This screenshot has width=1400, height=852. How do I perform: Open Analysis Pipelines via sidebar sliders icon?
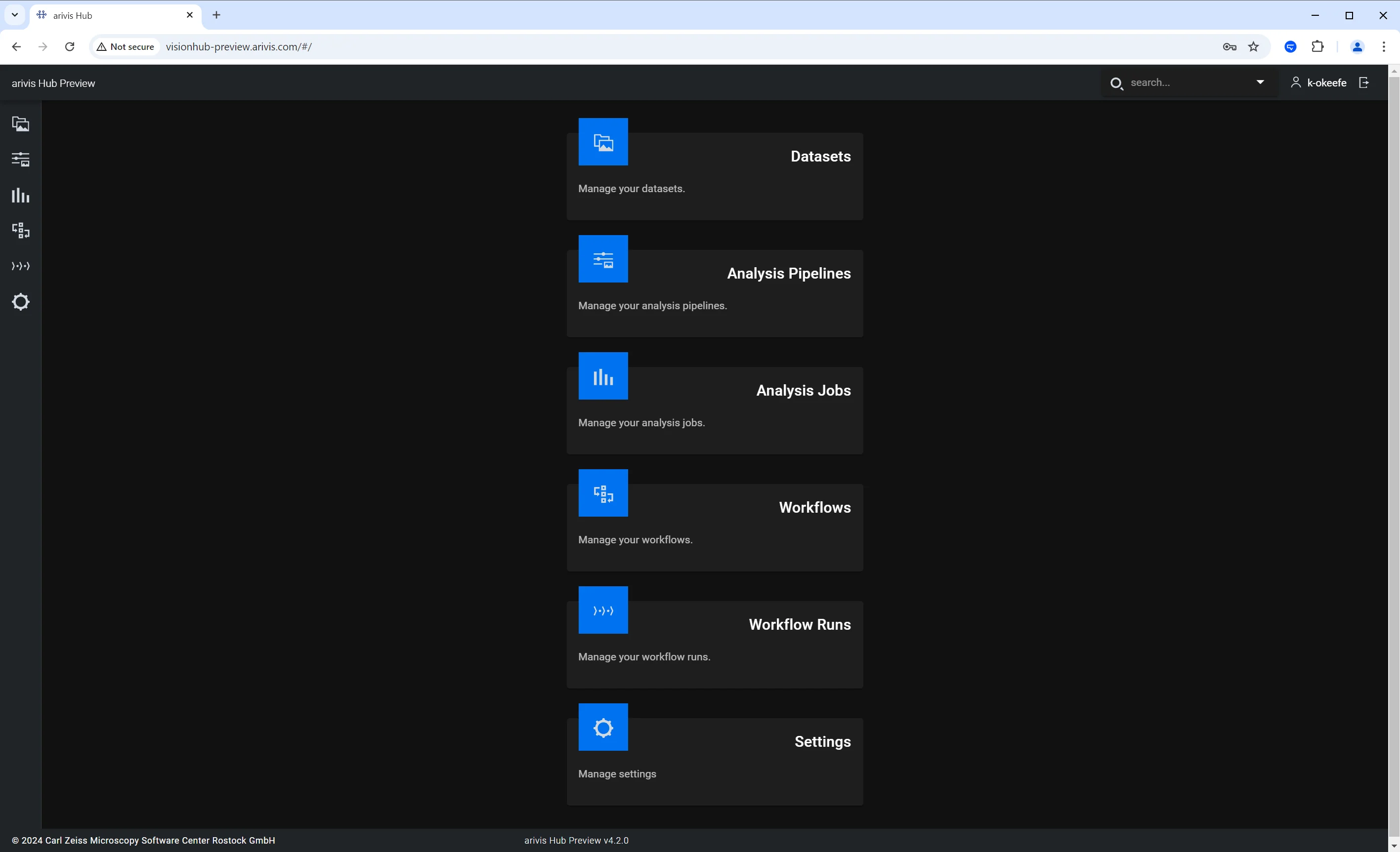point(20,160)
